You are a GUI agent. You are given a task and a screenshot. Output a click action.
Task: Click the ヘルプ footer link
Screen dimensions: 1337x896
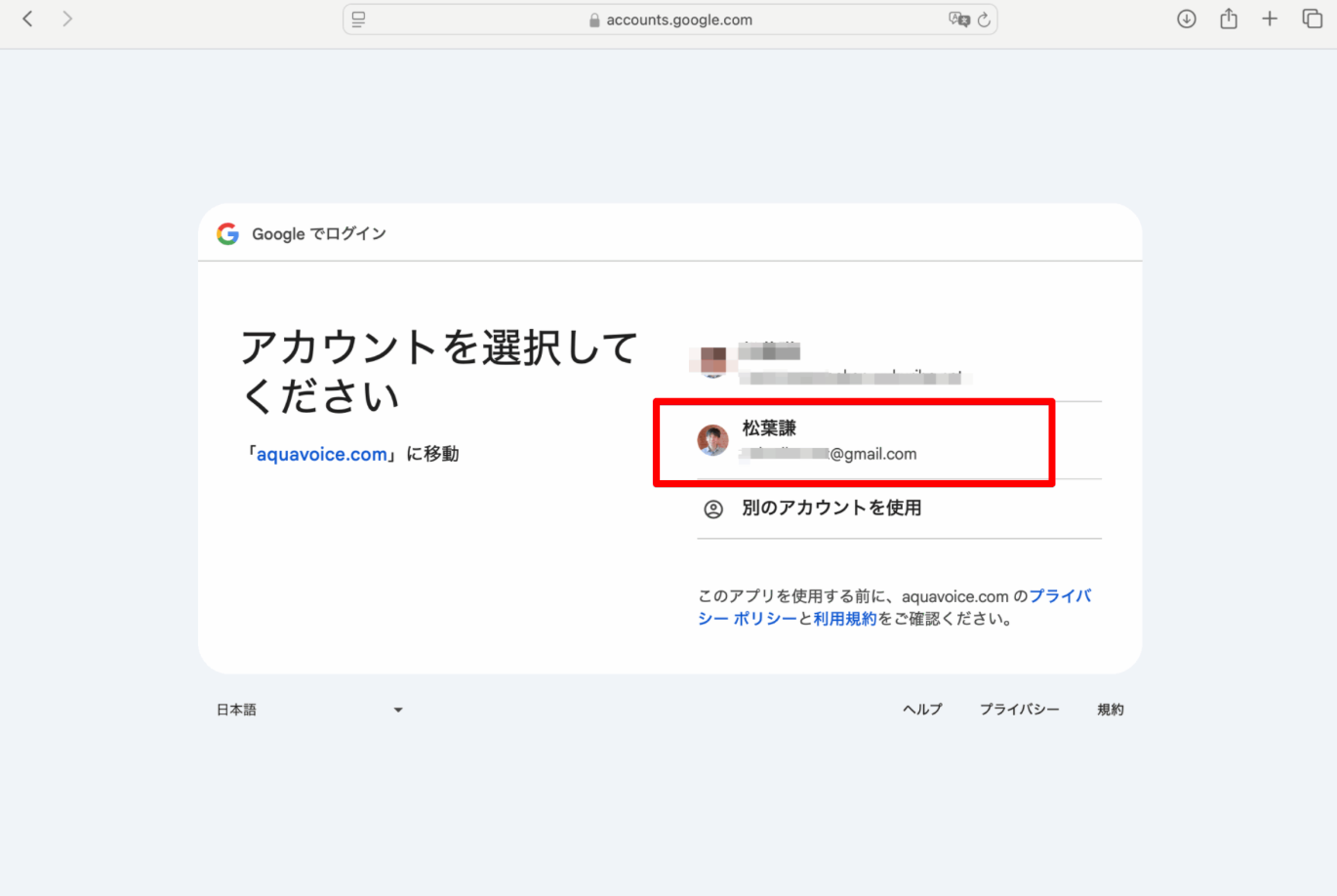point(922,710)
